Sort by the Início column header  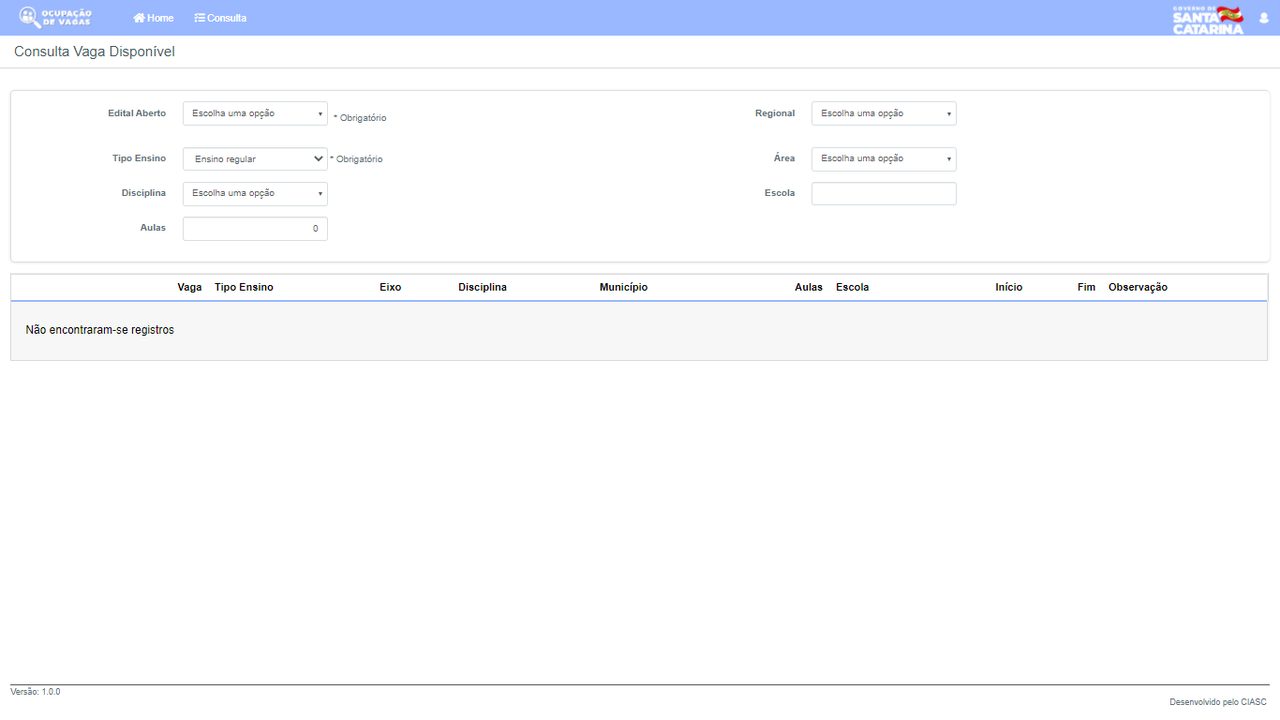click(x=1009, y=287)
